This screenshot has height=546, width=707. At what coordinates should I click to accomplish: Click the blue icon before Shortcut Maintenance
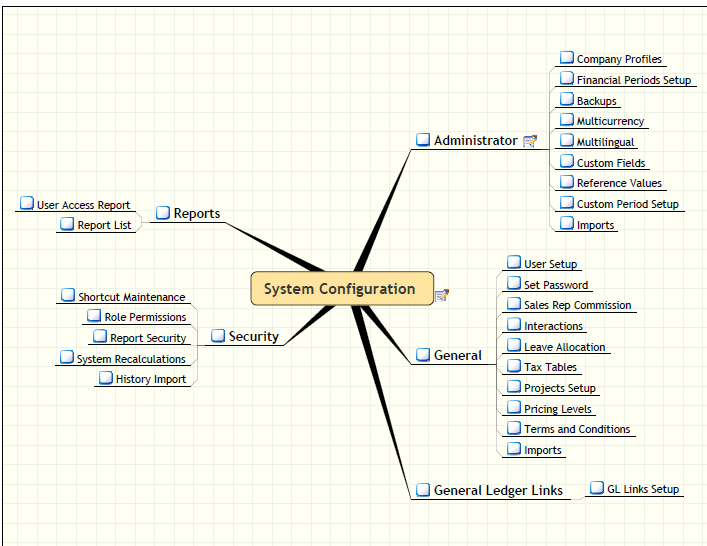tap(68, 296)
